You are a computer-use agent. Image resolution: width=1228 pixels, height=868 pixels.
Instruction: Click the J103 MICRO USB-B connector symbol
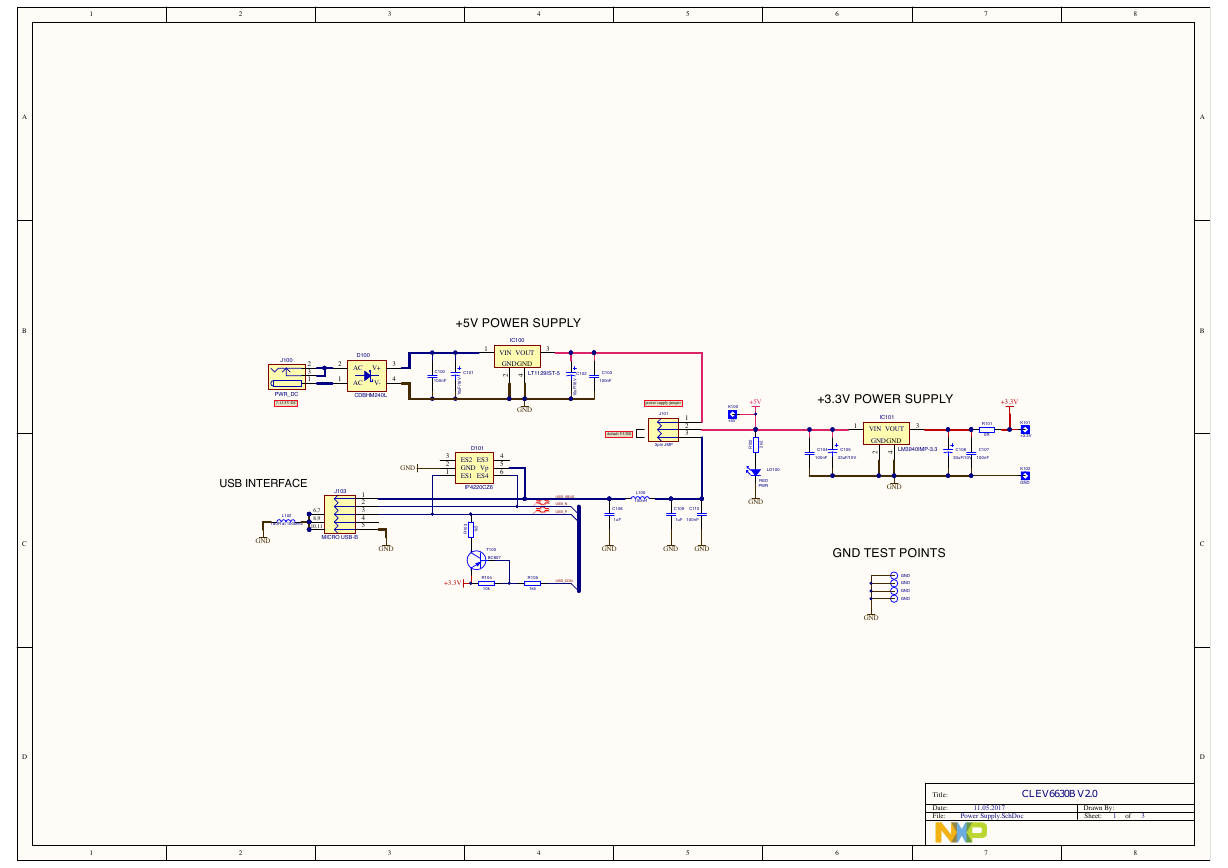tap(341, 514)
